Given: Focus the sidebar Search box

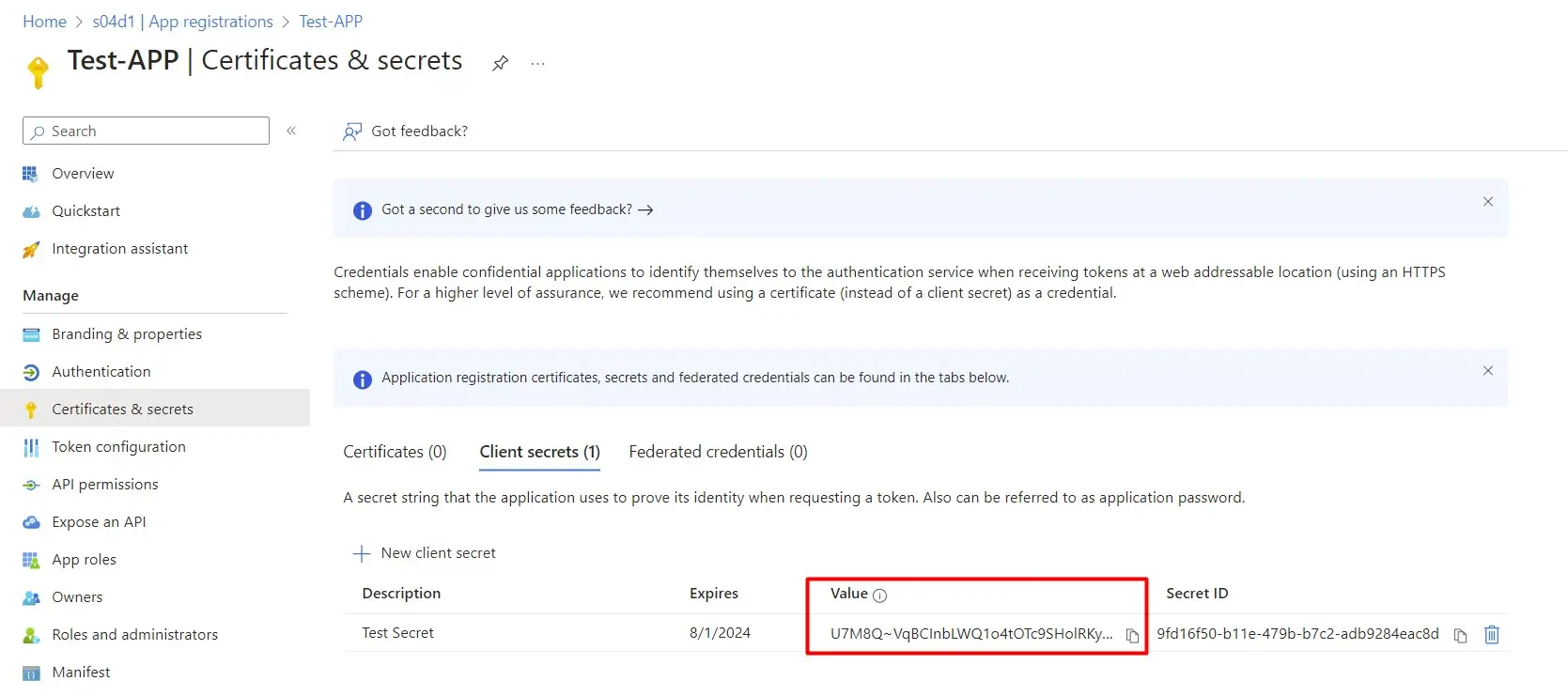Looking at the screenshot, I should coord(146,131).
